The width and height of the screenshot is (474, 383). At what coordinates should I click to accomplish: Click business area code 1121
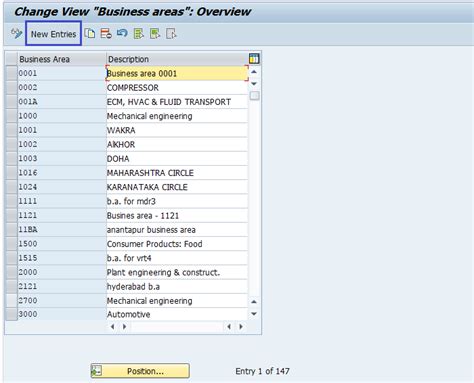[x=62, y=215]
